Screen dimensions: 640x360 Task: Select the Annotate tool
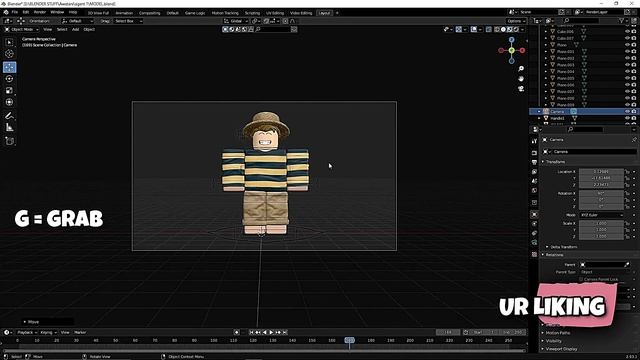tap(9, 116)
